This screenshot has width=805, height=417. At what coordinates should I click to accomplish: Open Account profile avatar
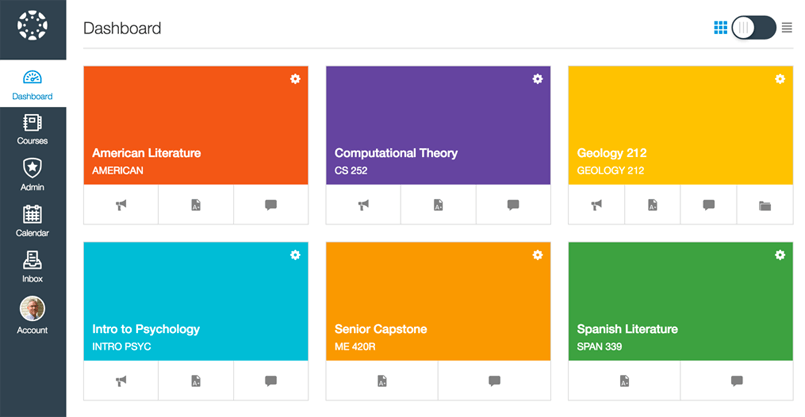[32, 309]
